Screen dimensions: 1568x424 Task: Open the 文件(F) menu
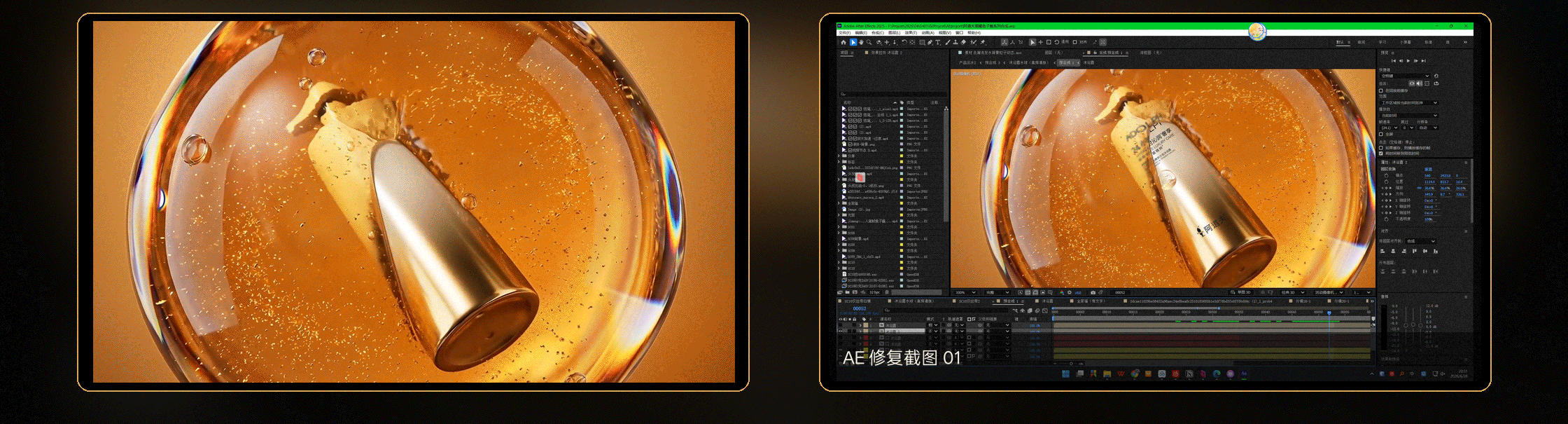tap(845, 33)
